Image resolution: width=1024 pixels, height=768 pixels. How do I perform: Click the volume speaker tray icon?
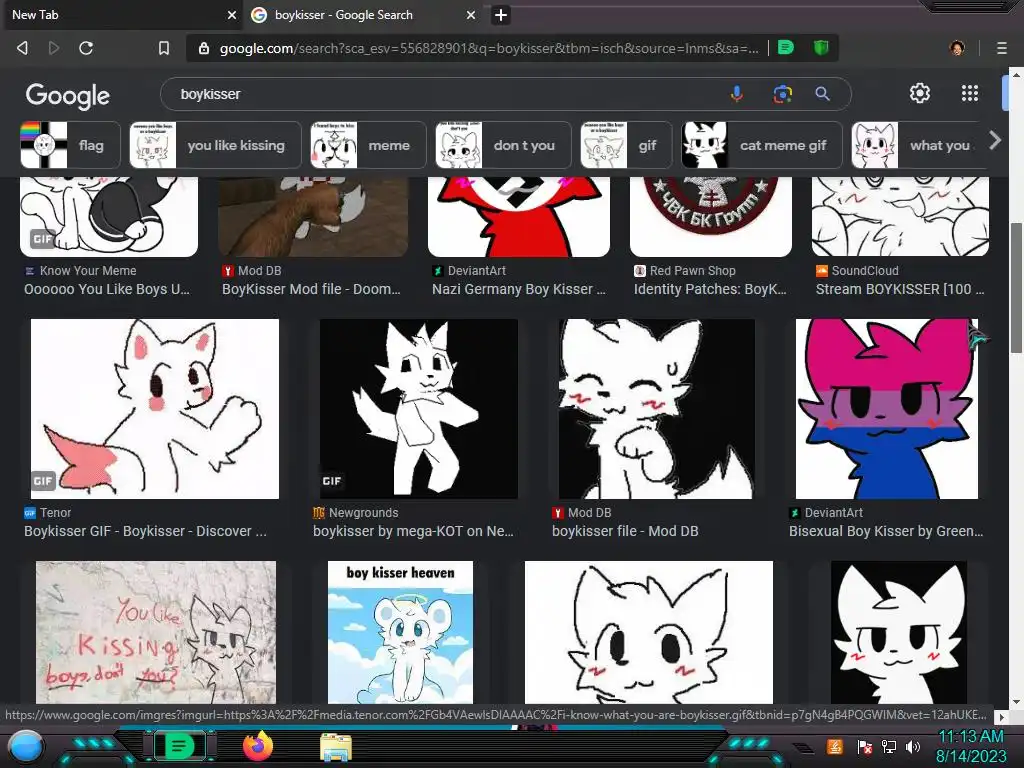click(913, 747)
